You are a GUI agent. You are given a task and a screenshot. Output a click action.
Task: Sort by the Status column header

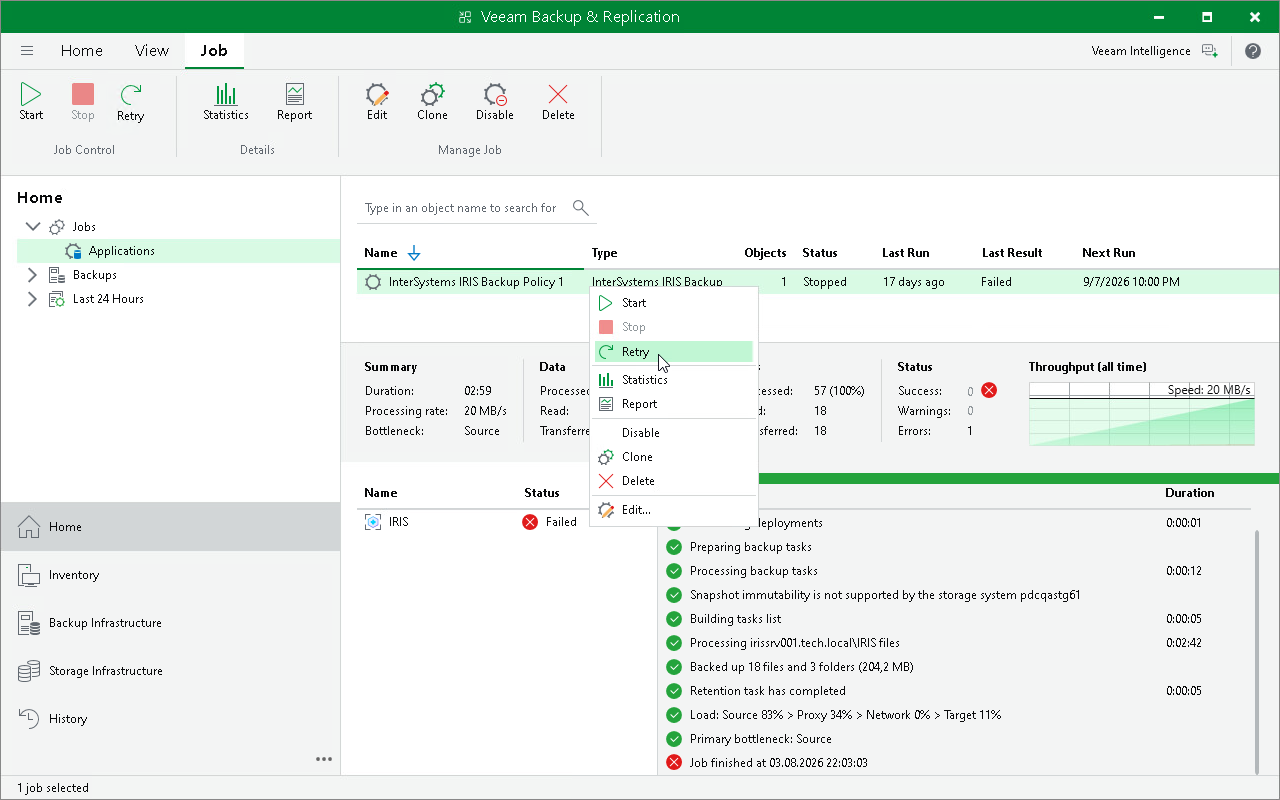(x=820, y=253)
